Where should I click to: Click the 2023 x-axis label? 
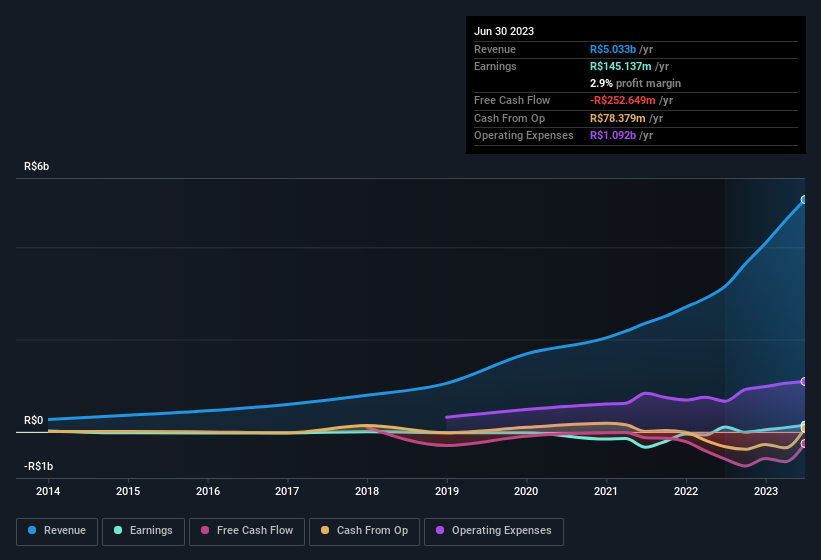(x=765, y=491)
